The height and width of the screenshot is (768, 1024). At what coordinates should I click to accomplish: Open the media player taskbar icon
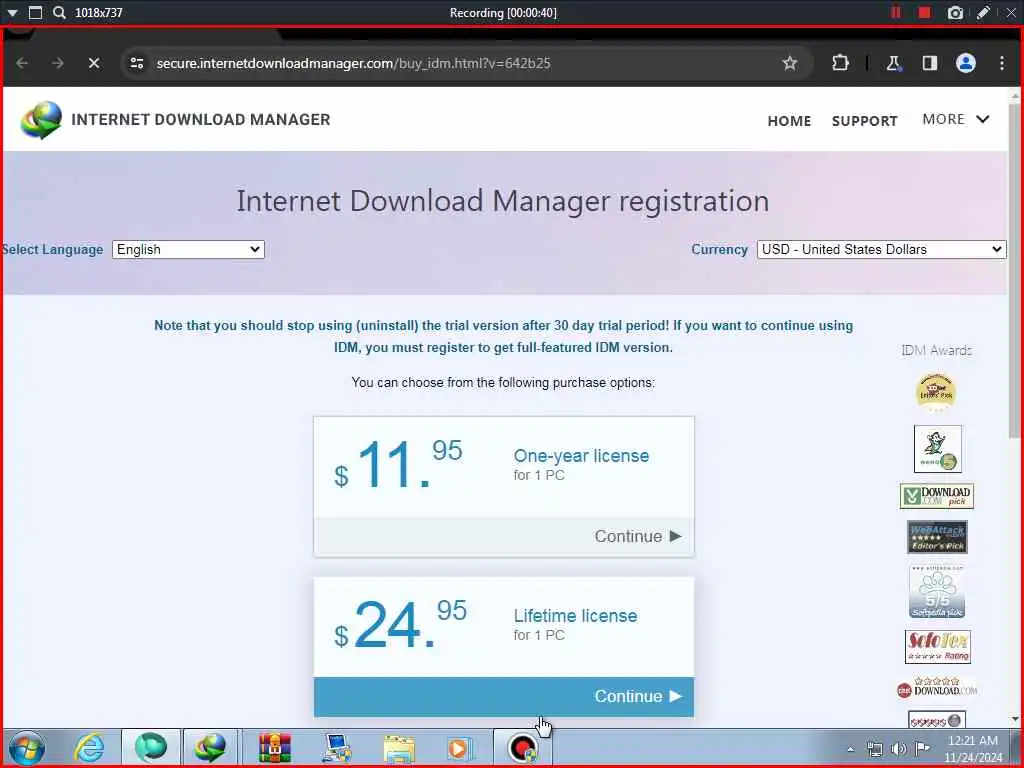pos(460,748)
